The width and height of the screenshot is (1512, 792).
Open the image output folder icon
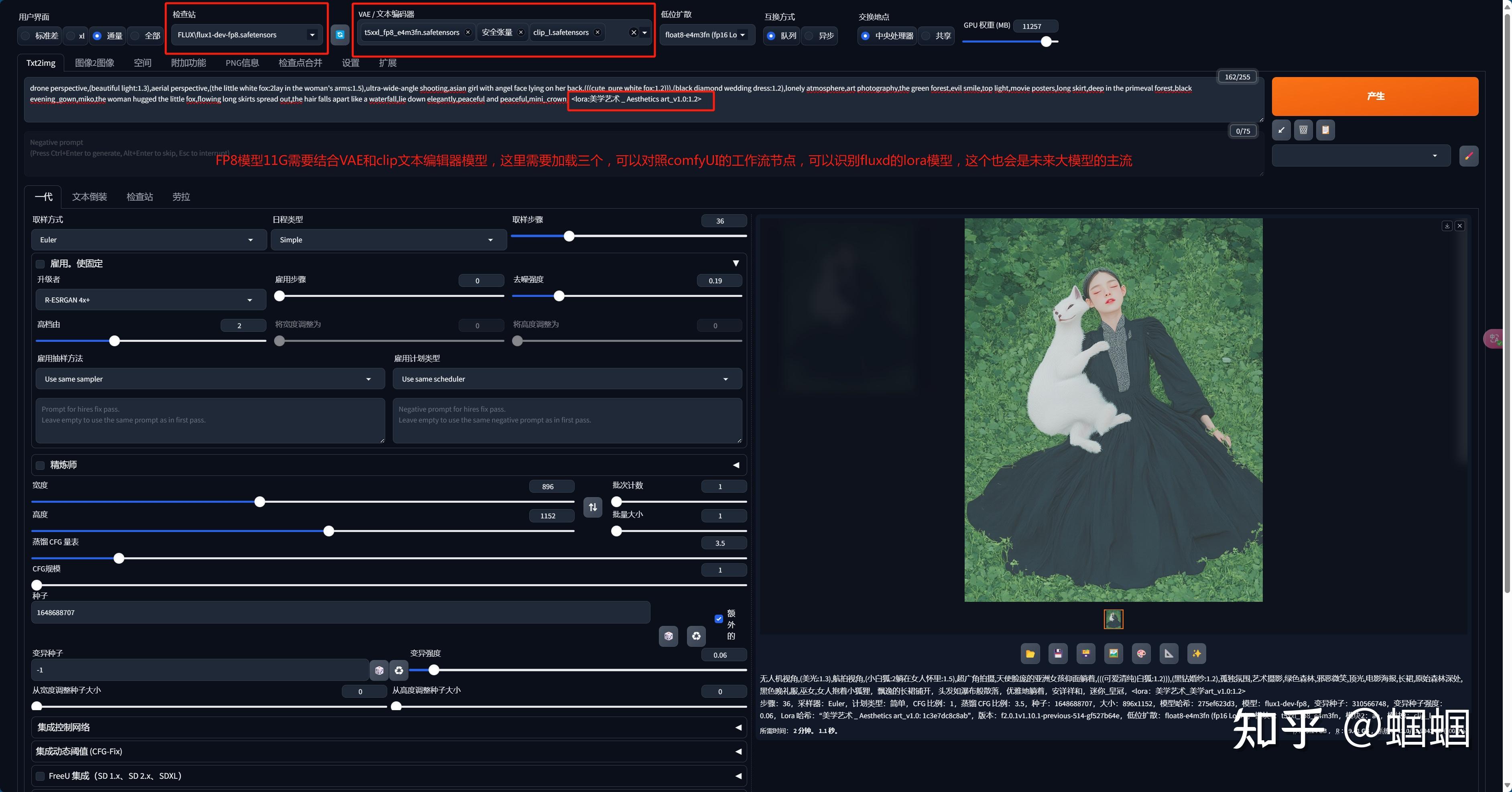click(x=1030, y=653)
